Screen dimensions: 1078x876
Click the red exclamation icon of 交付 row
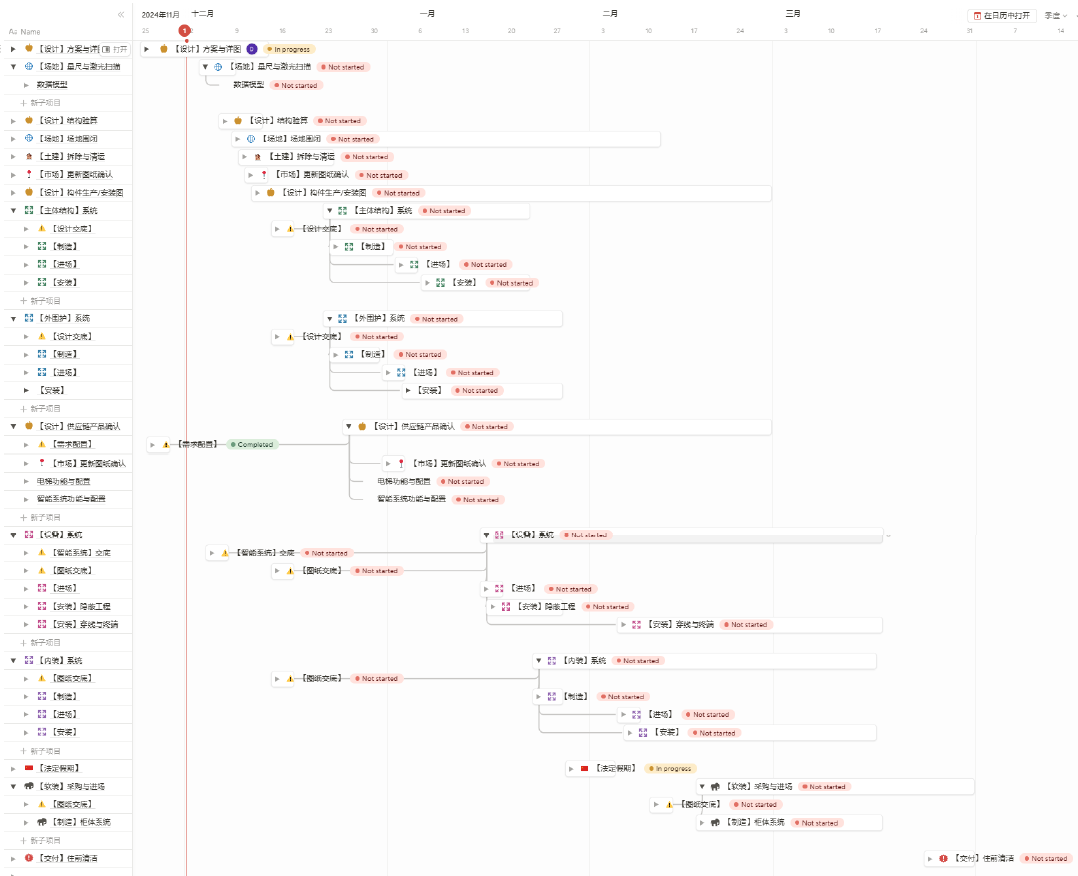pos(29,857)
